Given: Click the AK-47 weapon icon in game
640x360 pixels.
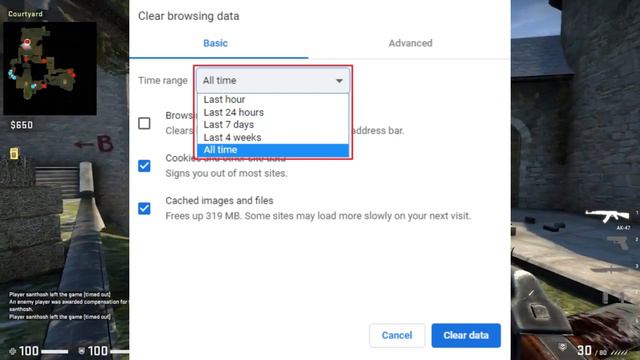Looking at the screenshot, I should (x=607, y=216).
